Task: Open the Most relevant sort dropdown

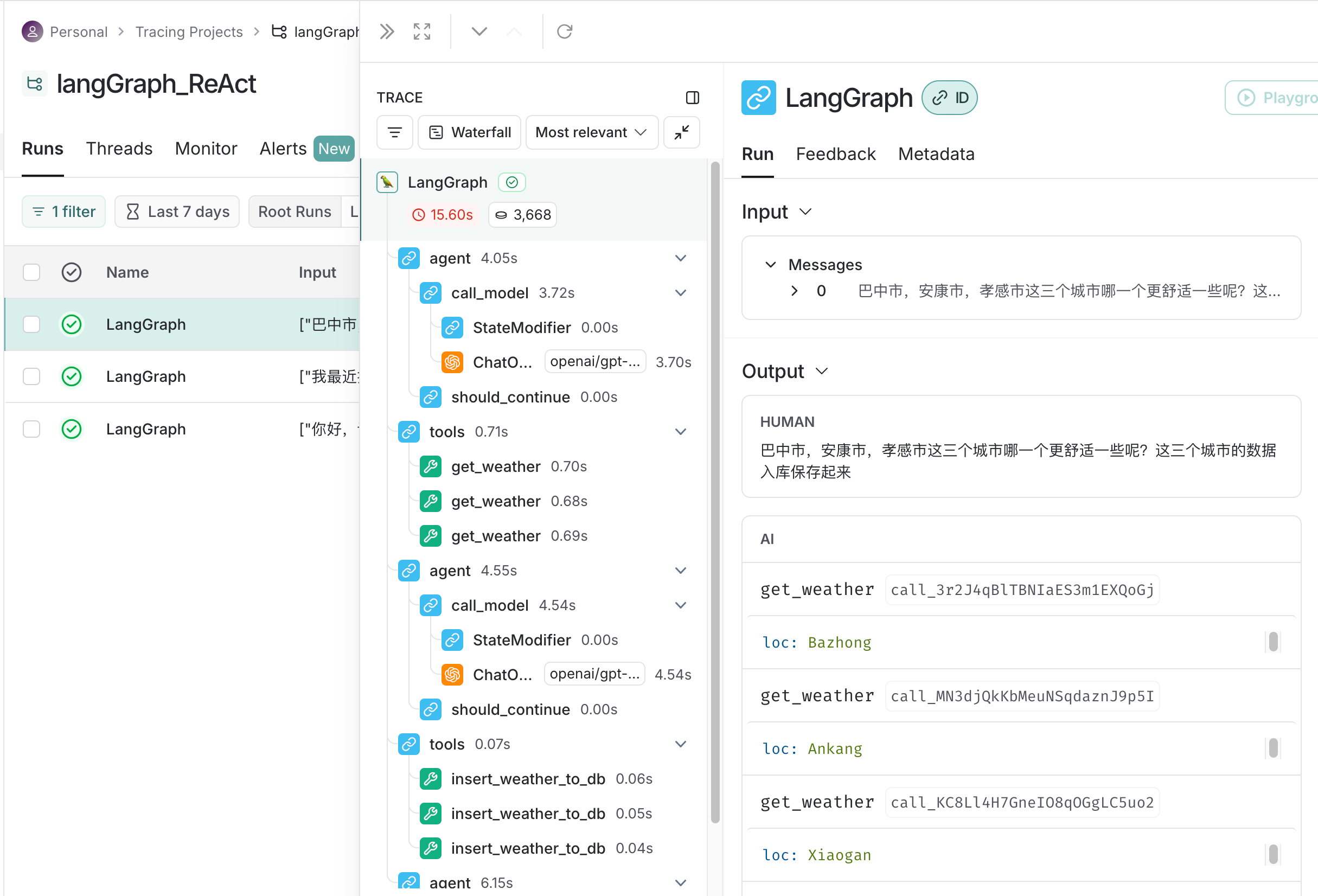Action: click(591, 133)
